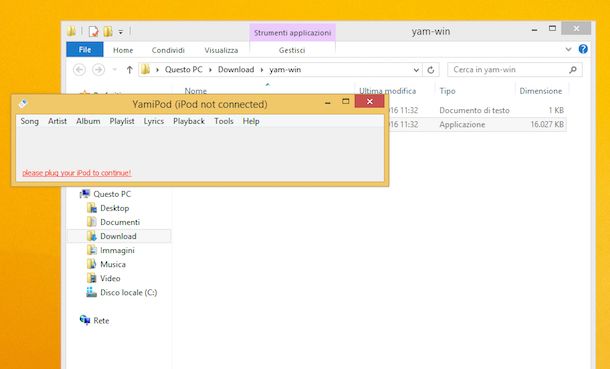Minimize the YamiPod window
Viewport: 610px width, 369px height.
[328, 103]
